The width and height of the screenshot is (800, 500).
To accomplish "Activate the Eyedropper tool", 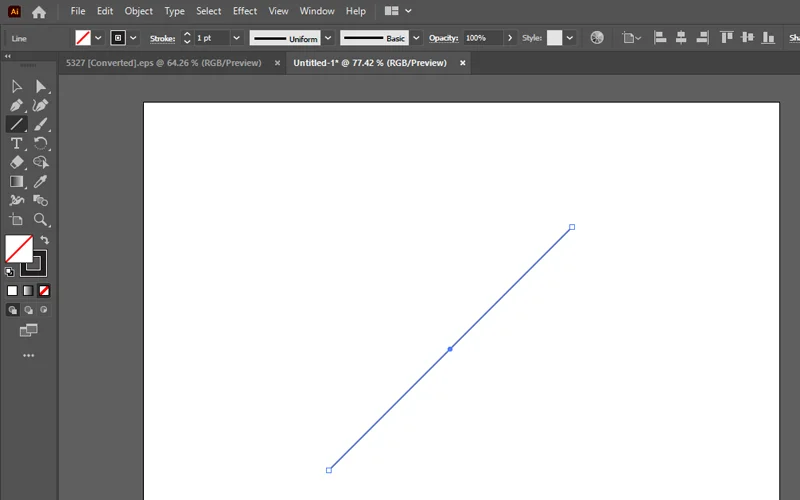I will pos(41,181).
